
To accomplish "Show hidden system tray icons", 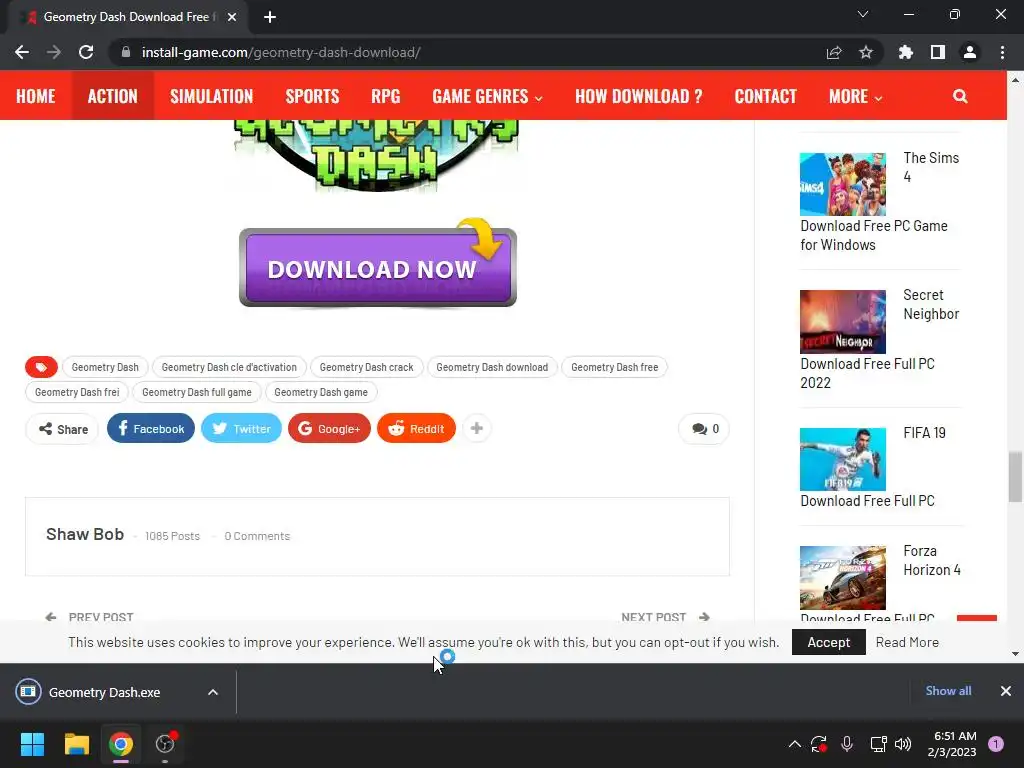I will (x=795, y=744).
